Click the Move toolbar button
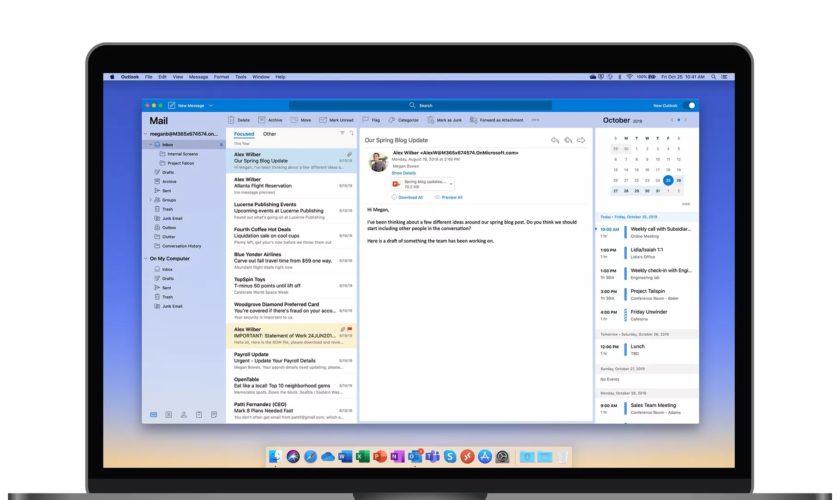 [301, 120]
